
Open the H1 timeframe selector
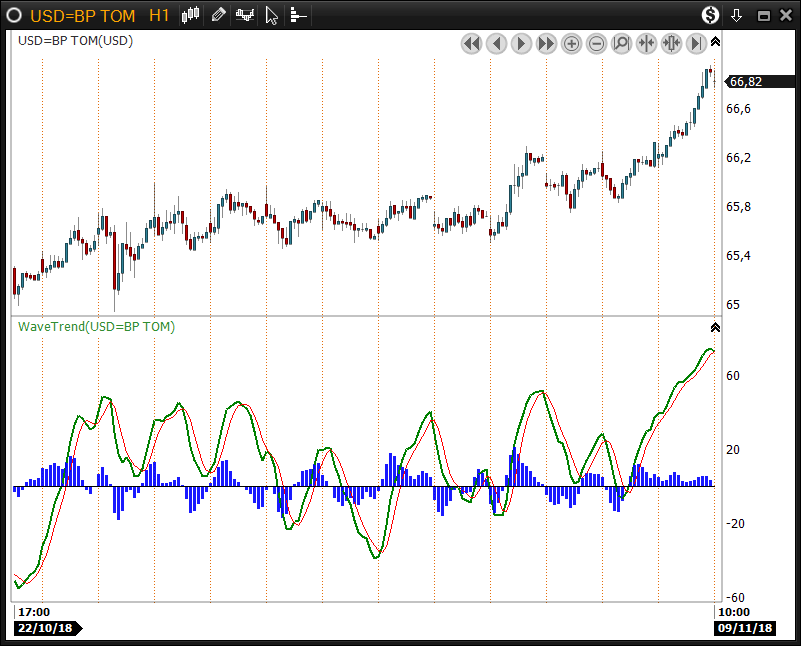pyautogui.click(x=159, y=15)
